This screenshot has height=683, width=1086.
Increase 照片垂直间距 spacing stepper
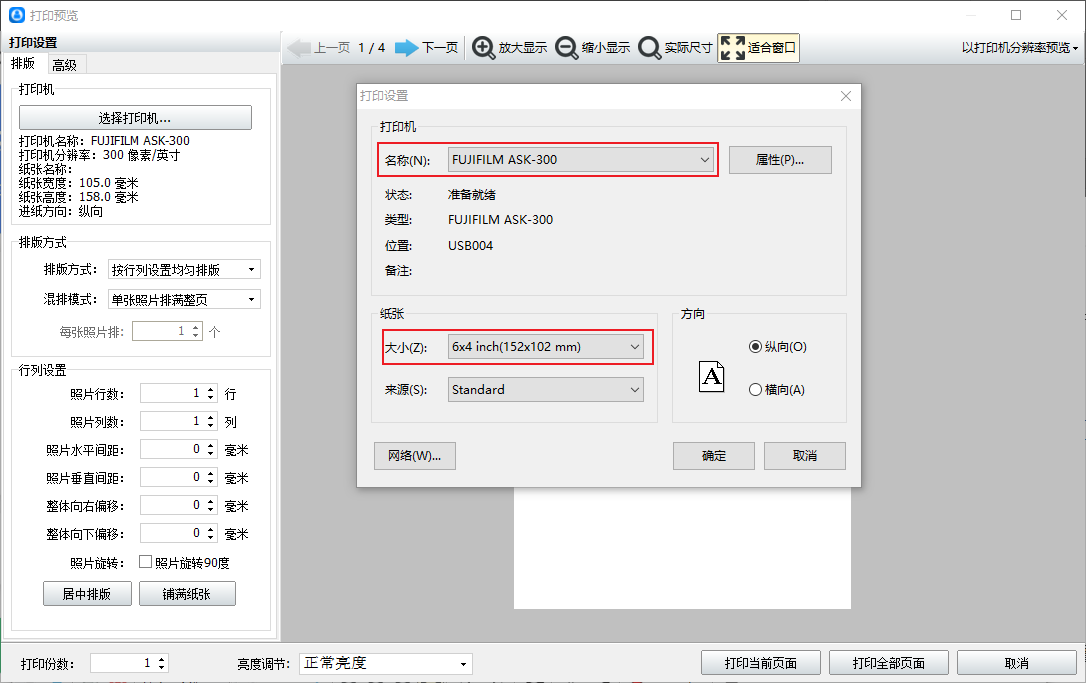pos(211,473)
